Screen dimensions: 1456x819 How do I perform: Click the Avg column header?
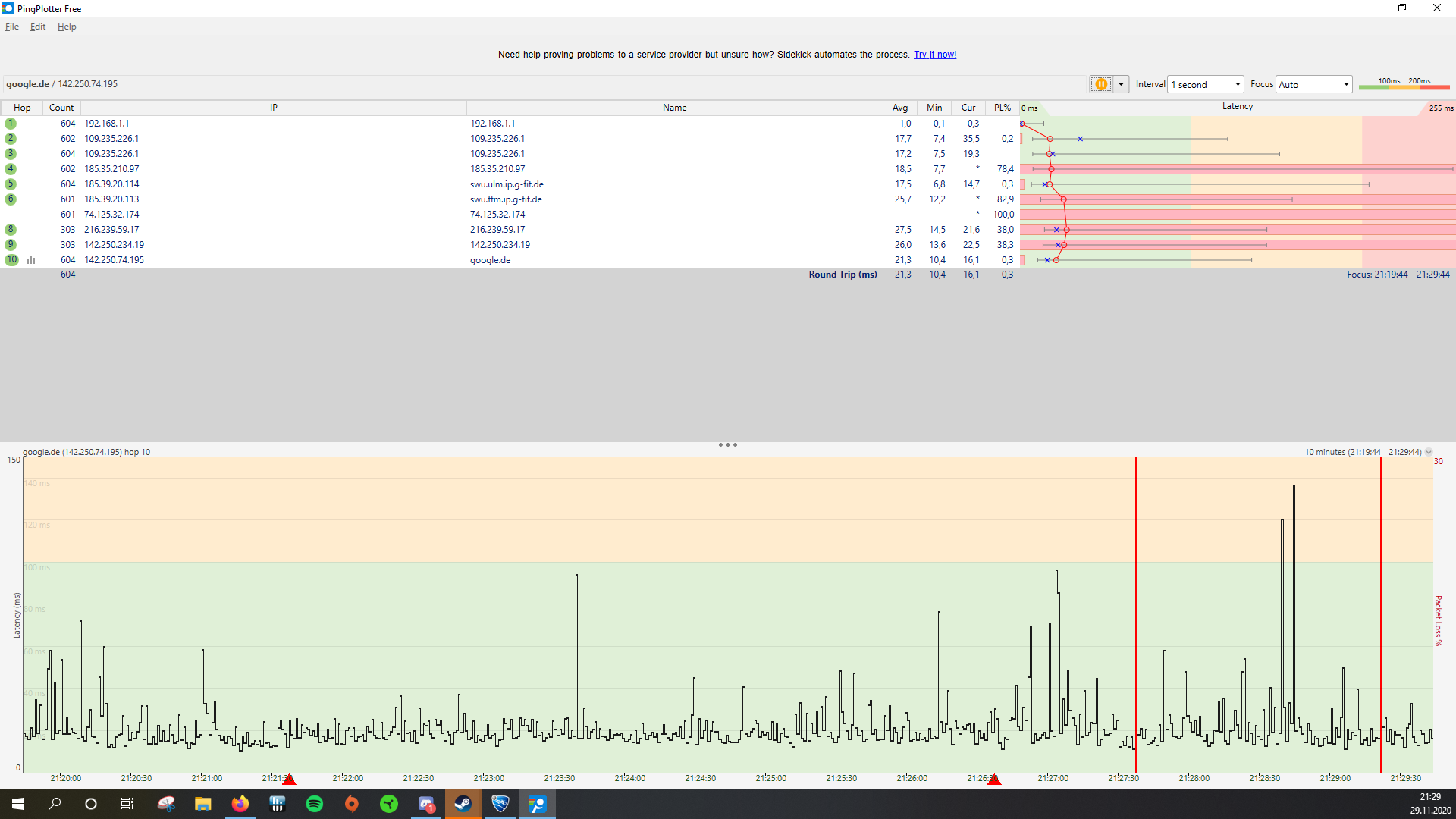coord(900,108)
